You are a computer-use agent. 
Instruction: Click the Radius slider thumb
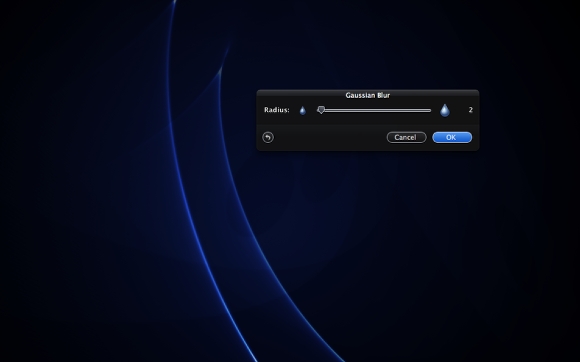[x=321, y=110]
